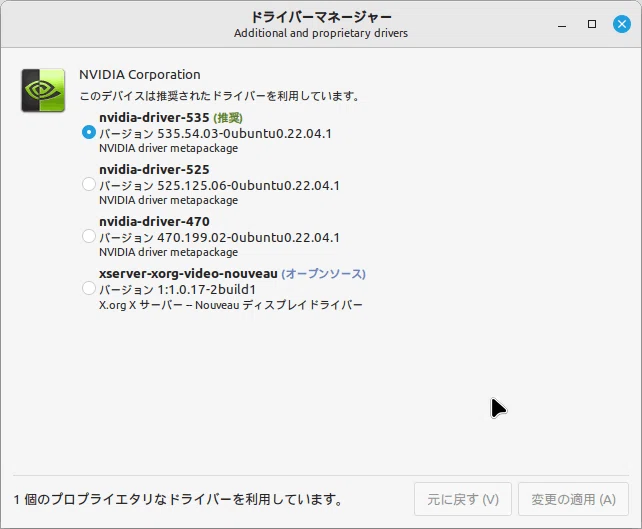Click the 推奨されたドライバー status line
Screen dimensions: 642x529
[x=219, y=96]
